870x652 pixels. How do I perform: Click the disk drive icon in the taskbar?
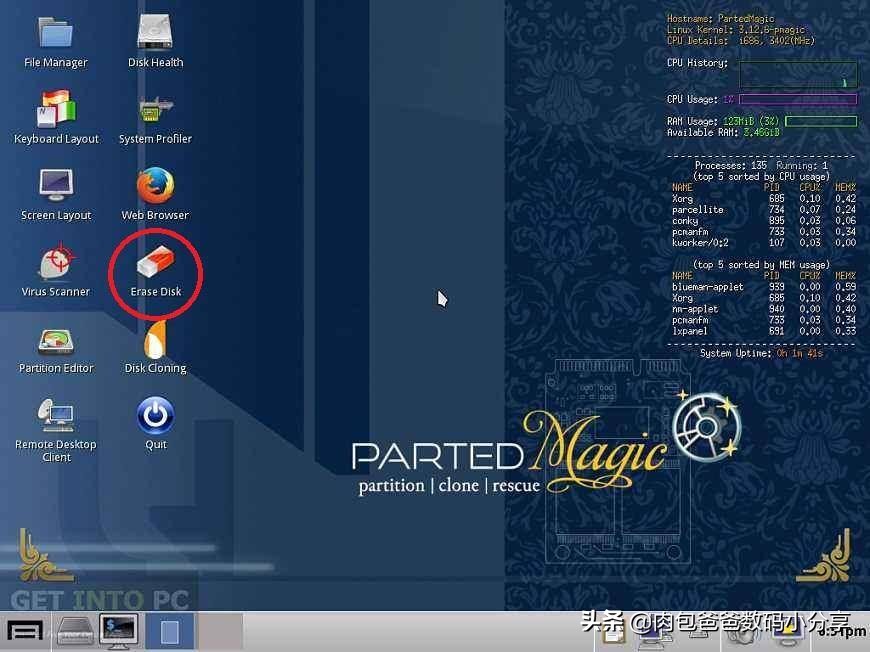click(75, 632)
